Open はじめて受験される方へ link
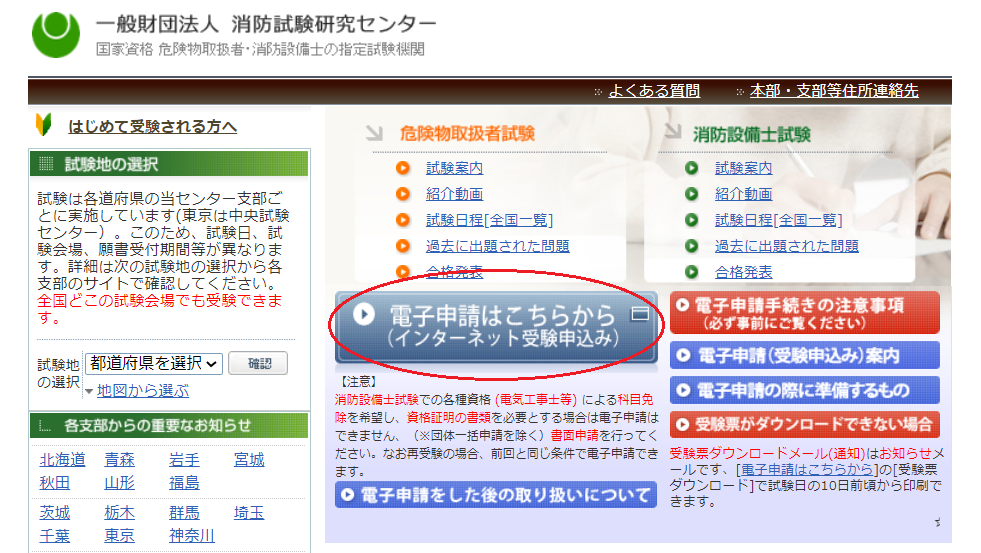Image resolution: width=981 pixels, height=553 pixels. [152, 126]
